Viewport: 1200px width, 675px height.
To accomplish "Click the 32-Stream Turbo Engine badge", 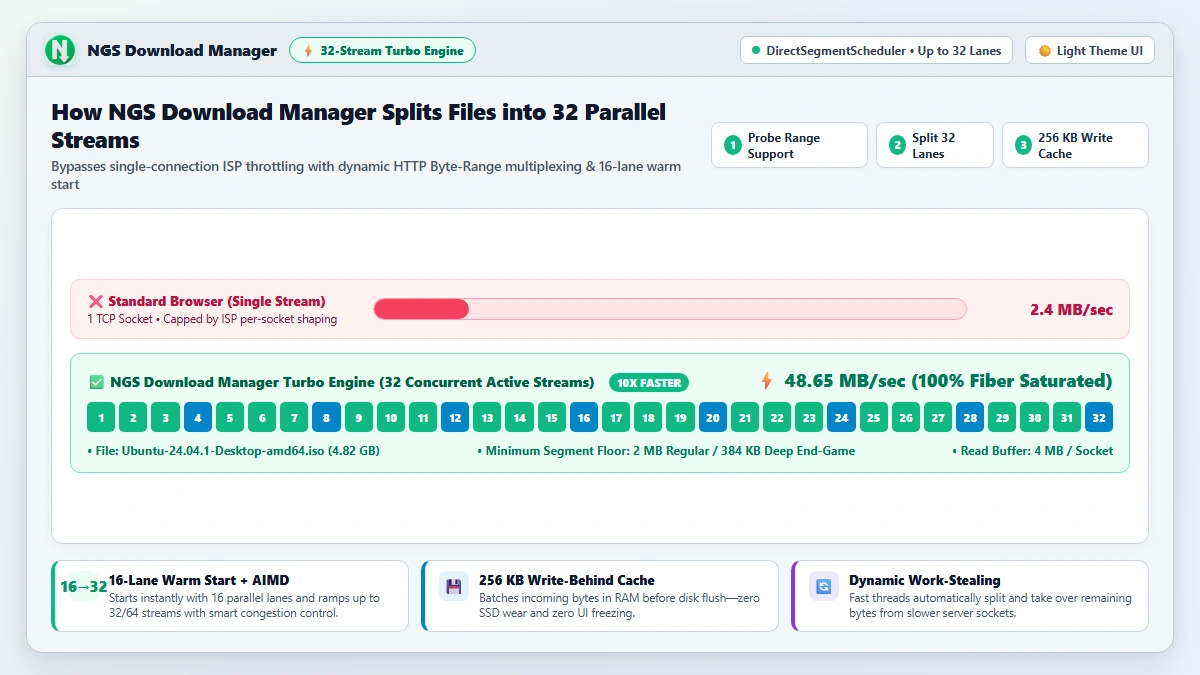I will coord(382,50).
